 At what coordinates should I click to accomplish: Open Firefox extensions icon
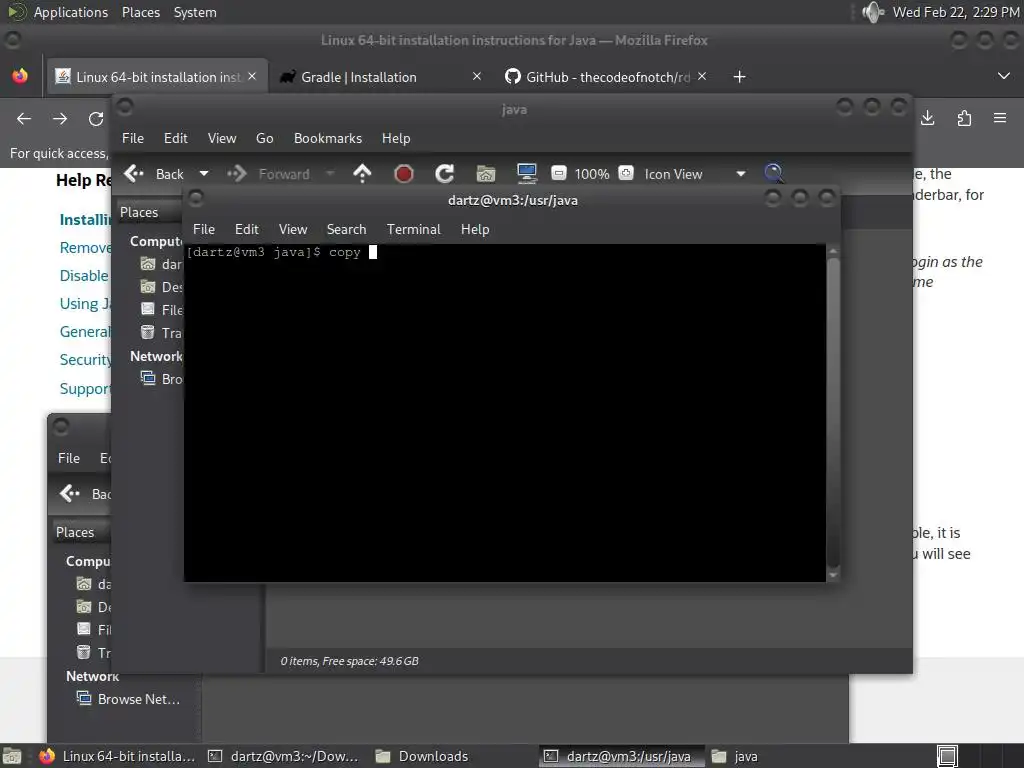click(964, 118)
